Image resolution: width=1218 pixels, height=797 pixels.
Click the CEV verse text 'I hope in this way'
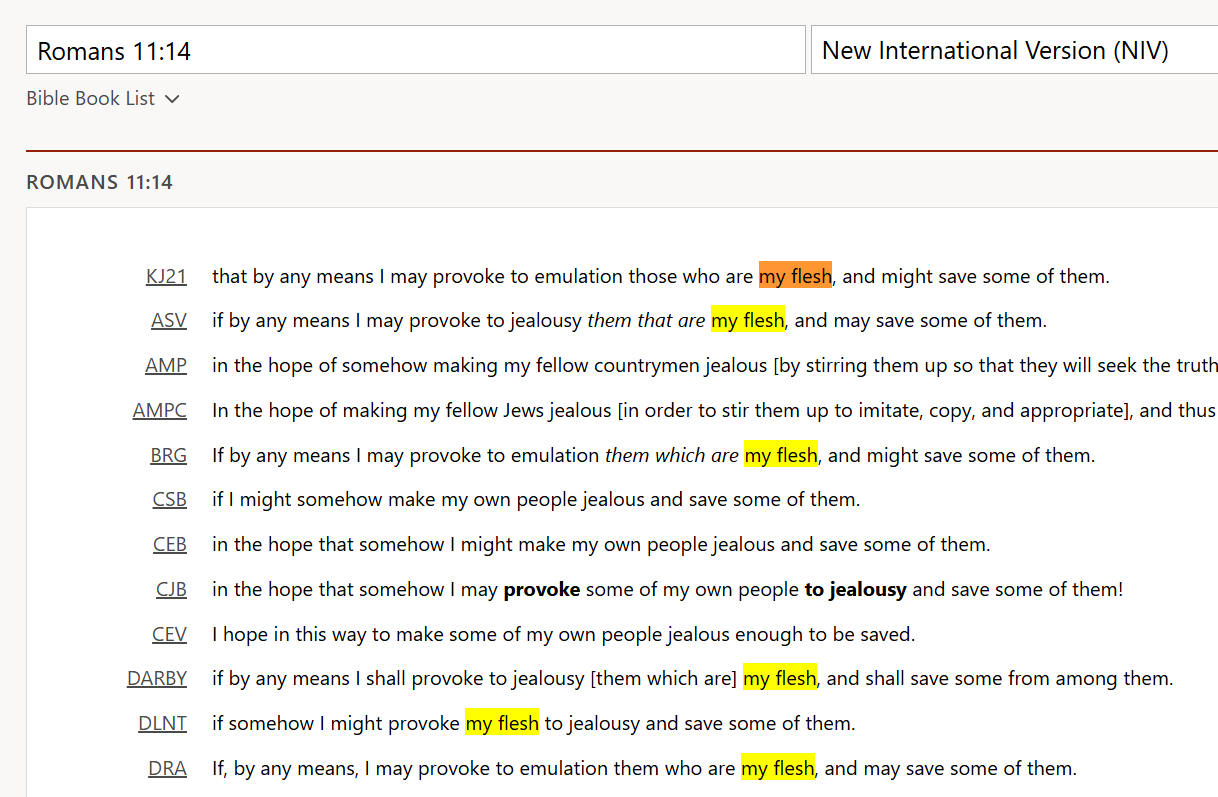point(563,634)
